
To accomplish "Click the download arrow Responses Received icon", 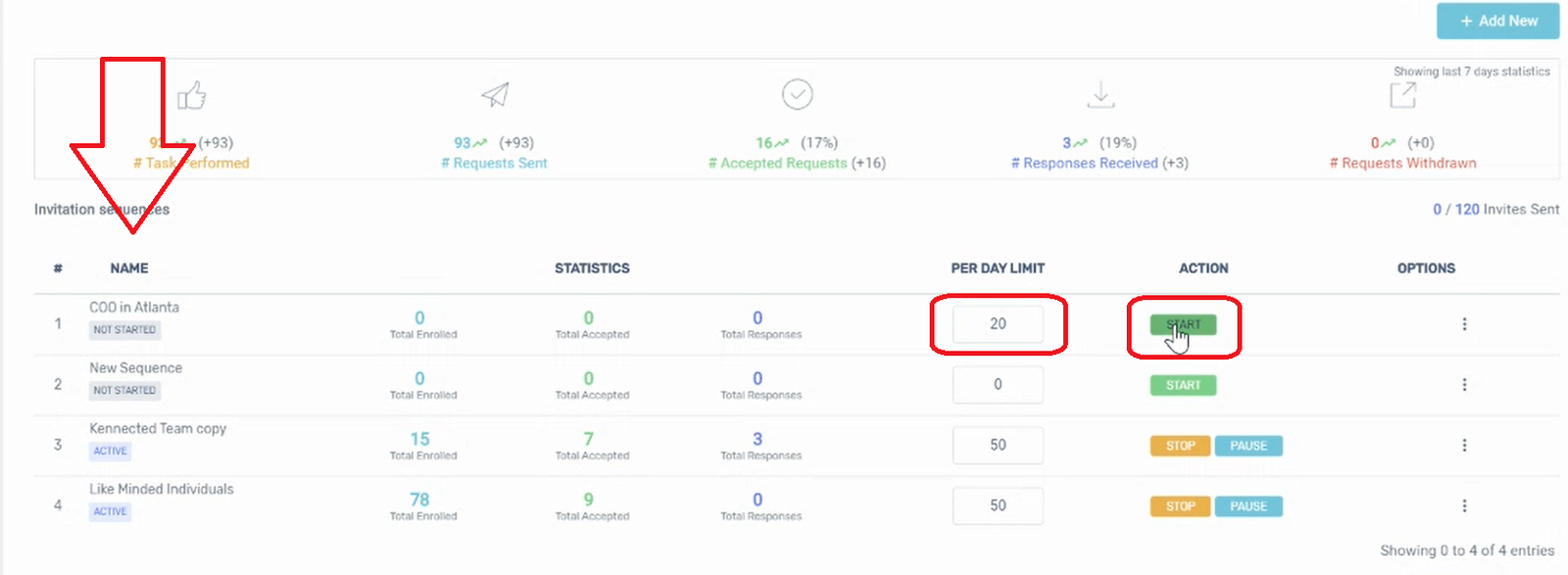I will pyautogui.click(x=1101, y=95).
